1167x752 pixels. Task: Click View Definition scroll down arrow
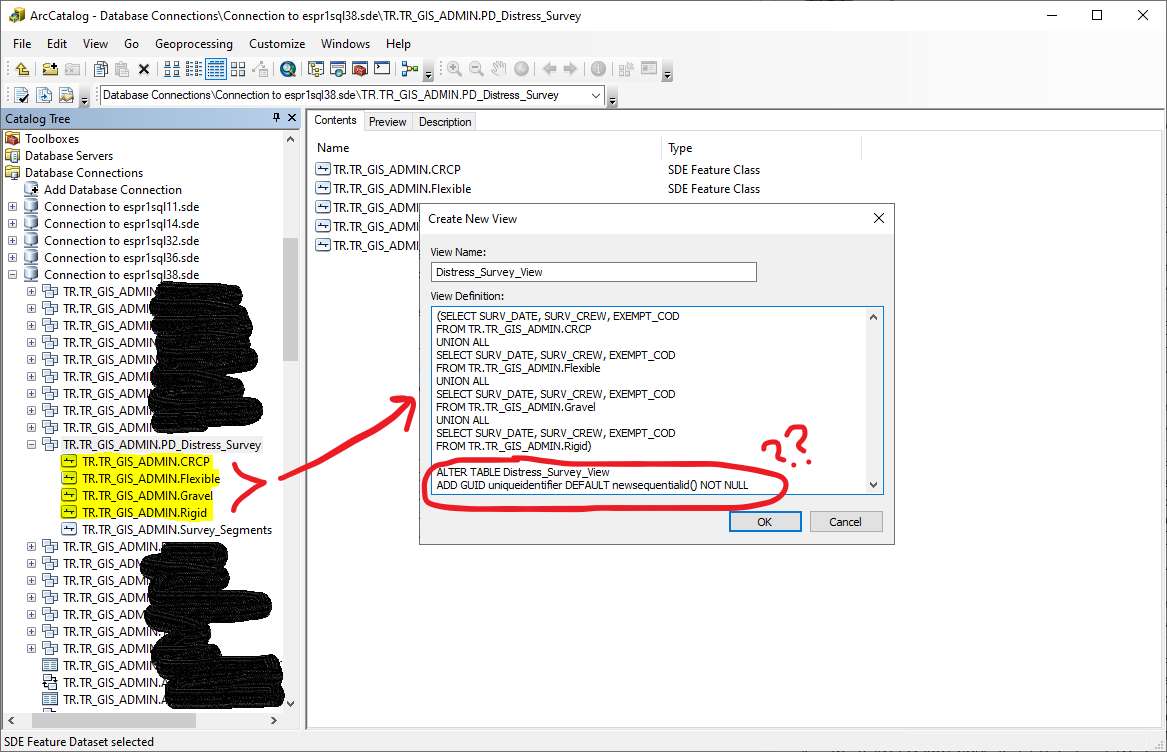[x=874, y=485]
